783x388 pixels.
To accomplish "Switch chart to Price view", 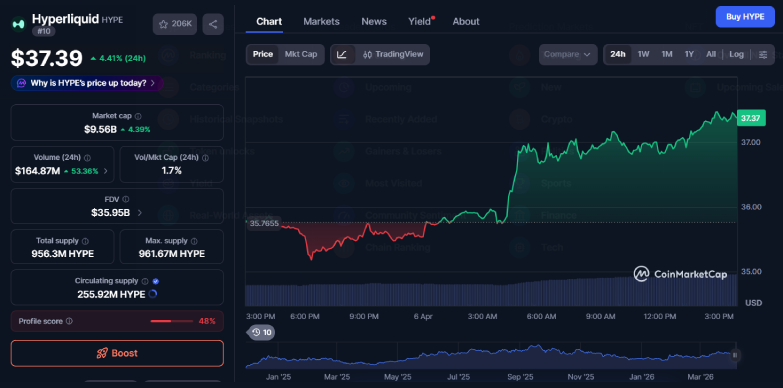I will [x=263, y=54].
